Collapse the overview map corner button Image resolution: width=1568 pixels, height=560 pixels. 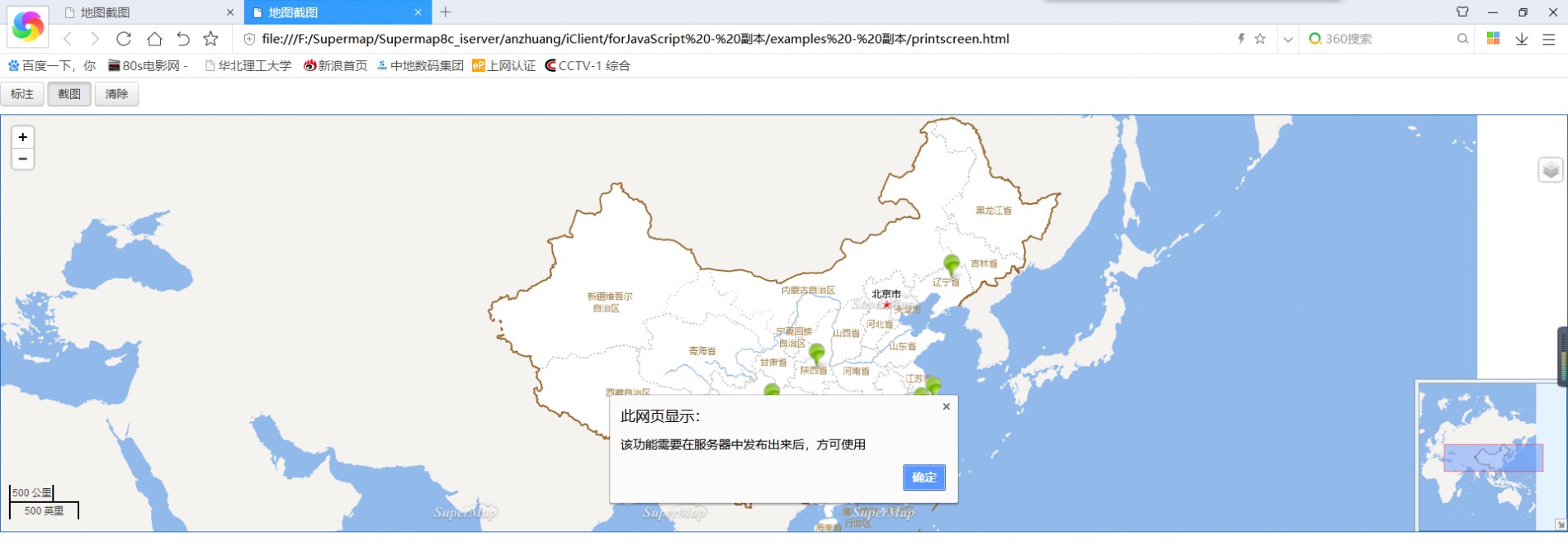point(1560,524)
